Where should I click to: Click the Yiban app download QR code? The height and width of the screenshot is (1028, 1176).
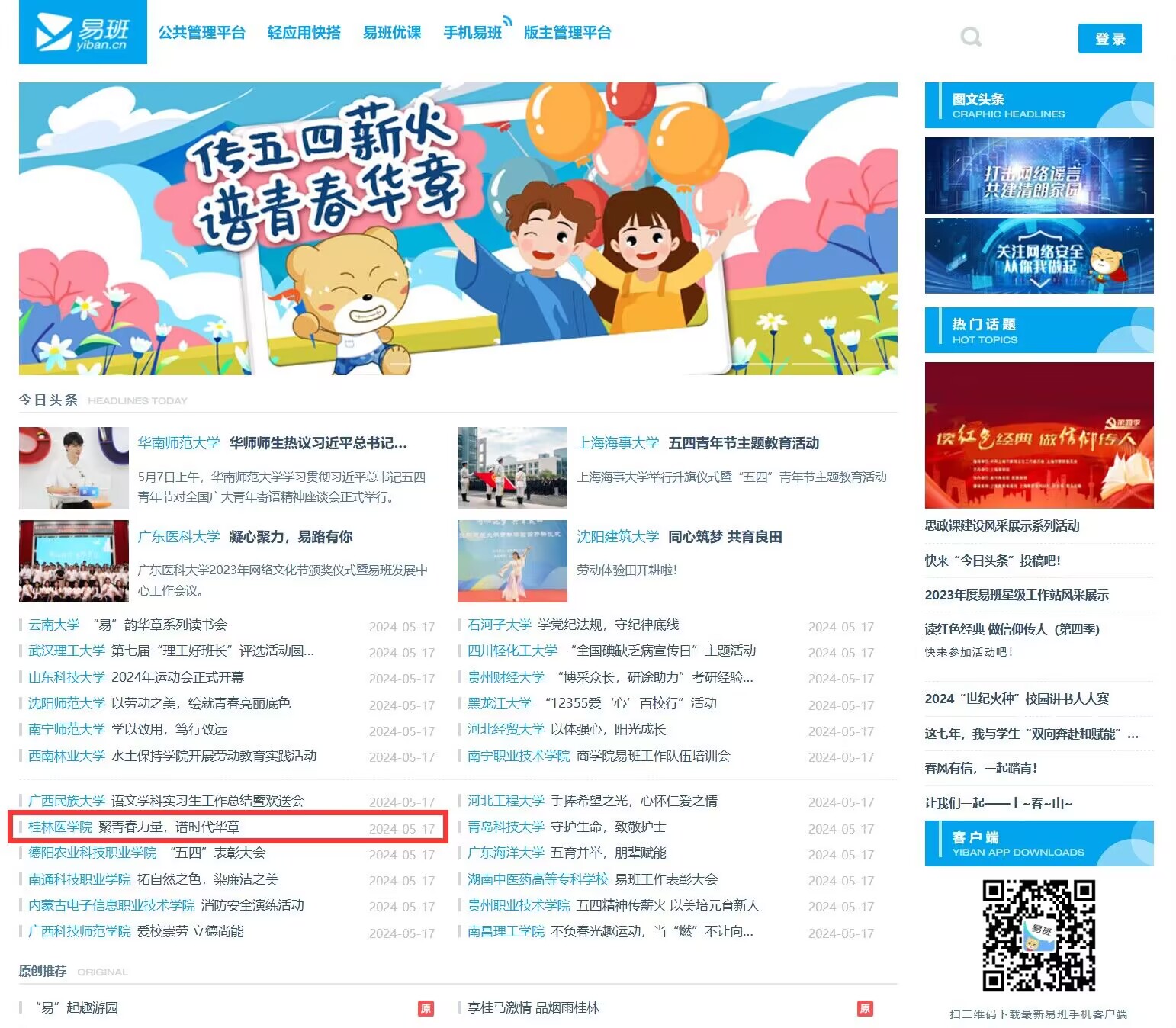(1038, 935)
